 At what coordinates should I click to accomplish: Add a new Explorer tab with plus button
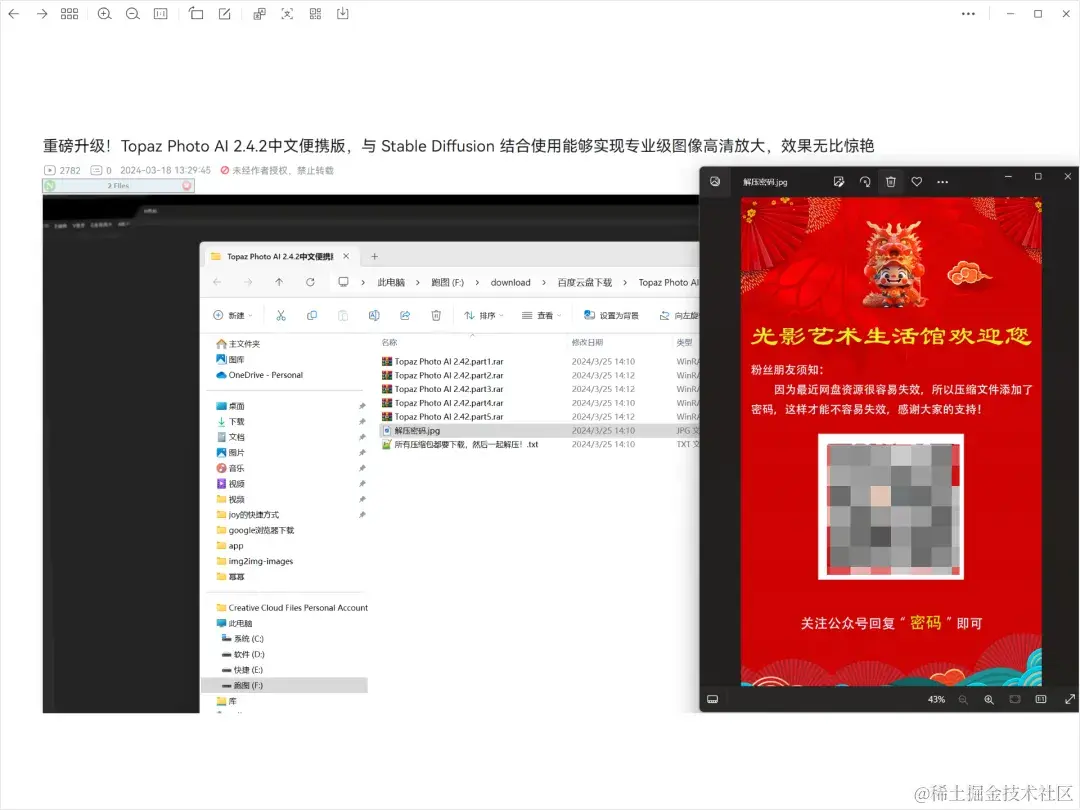(x=375, y=256)
